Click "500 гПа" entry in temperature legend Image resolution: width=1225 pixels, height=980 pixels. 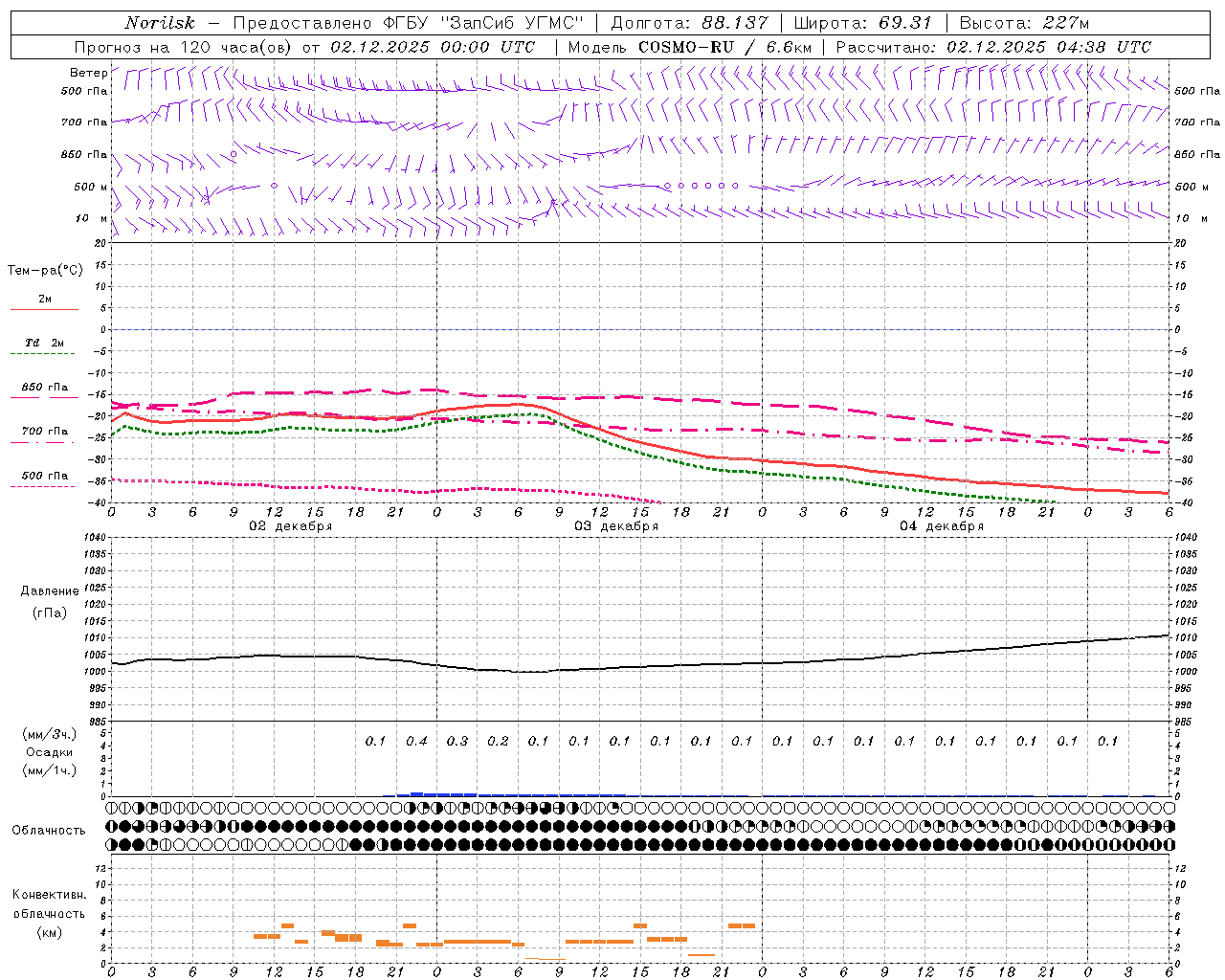point(45,476)
